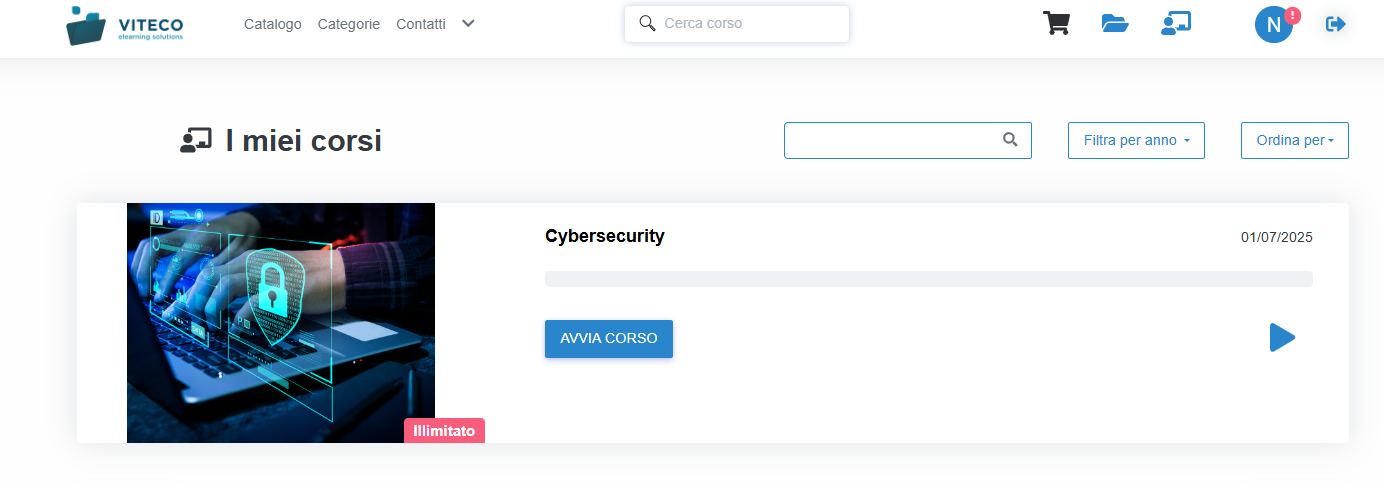Go to the Categorie menu item
The height and width of the screenshot is (484, 1384).
pyautogui.click(x=349, y=24)
